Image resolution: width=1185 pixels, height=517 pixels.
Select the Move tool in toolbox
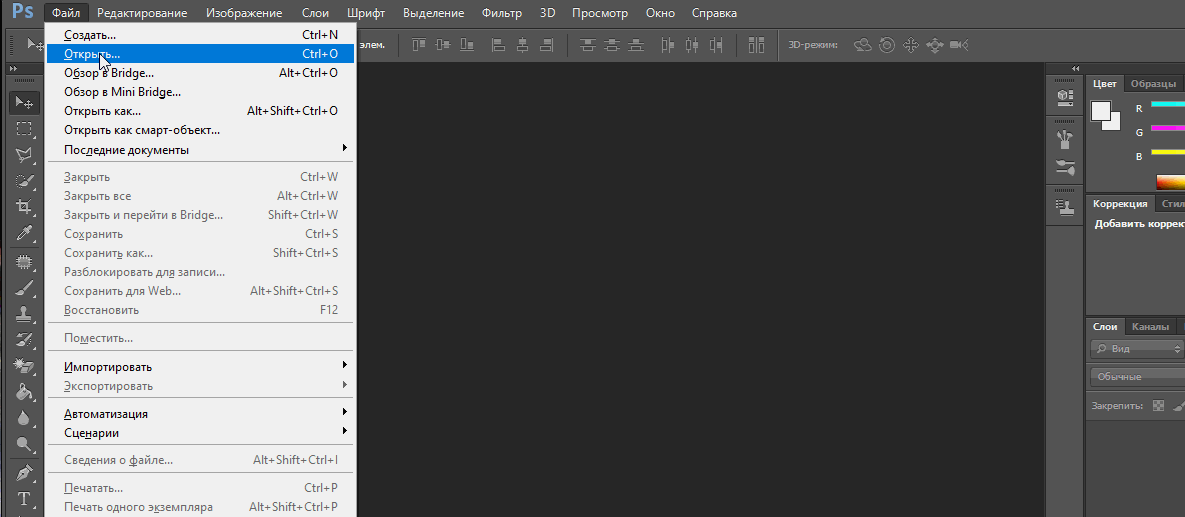24,102
